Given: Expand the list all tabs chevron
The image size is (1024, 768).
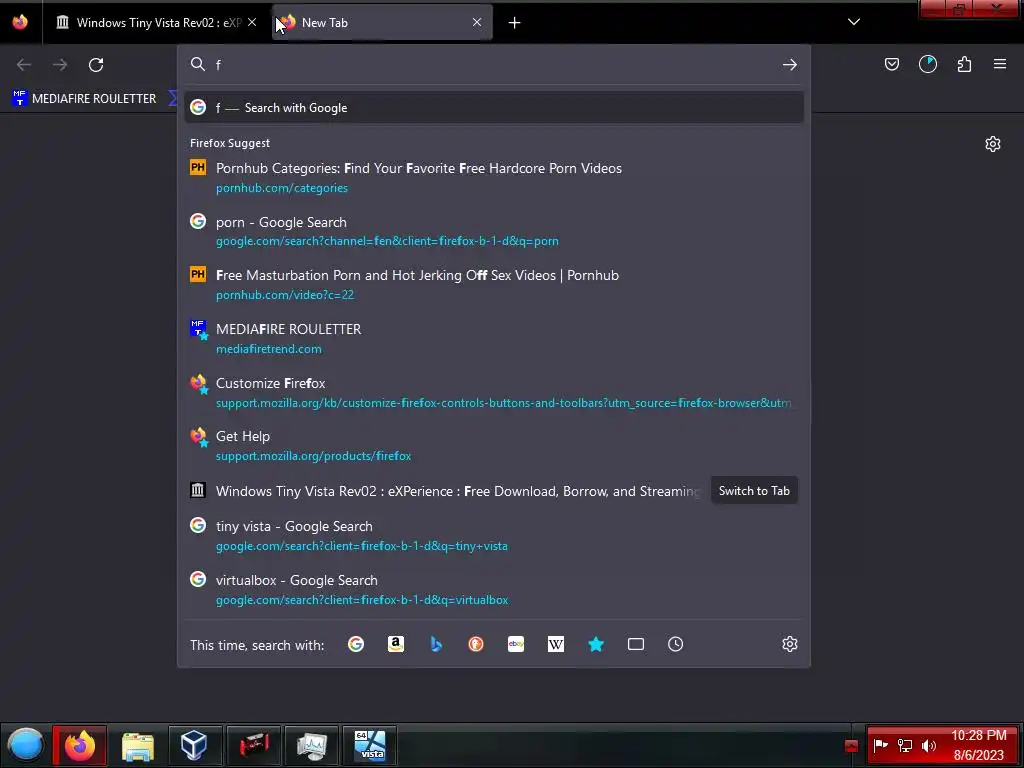Looking at the screenshot, I should click(854, 22).
